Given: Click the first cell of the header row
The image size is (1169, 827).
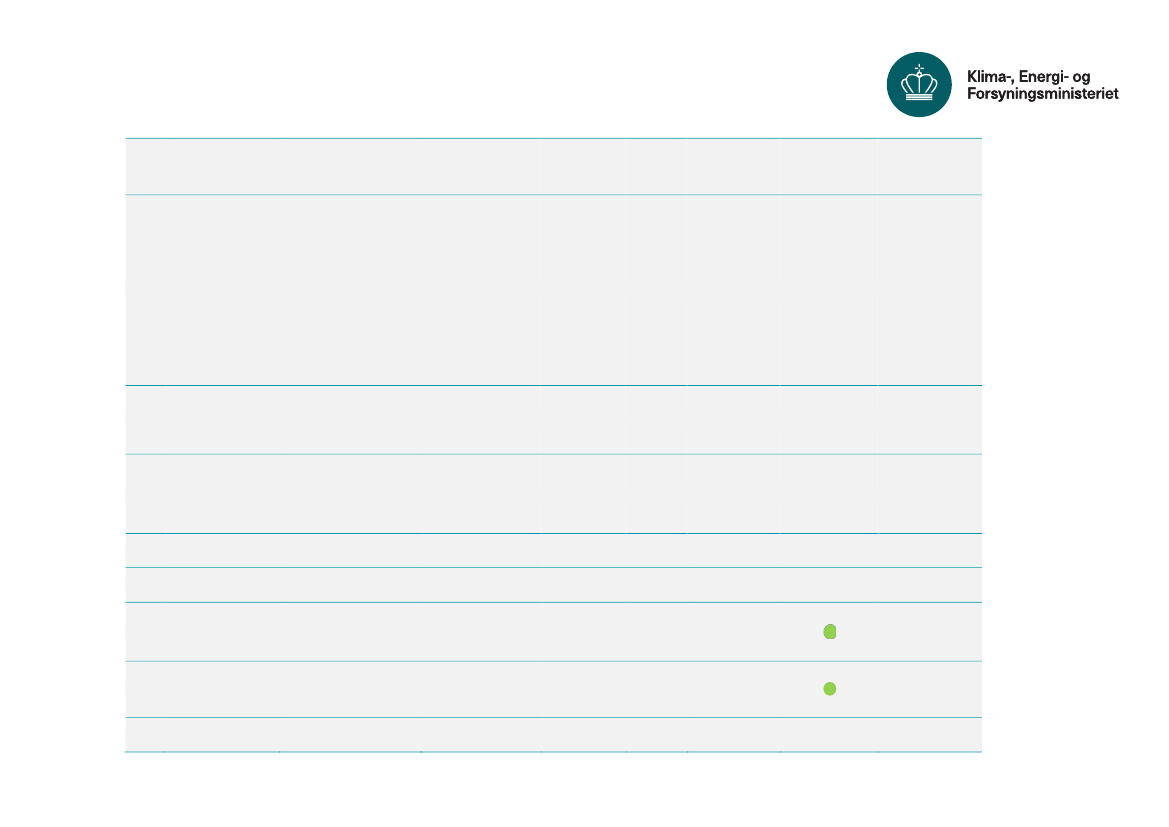Looking at the screenshot, I should (145, 166).
